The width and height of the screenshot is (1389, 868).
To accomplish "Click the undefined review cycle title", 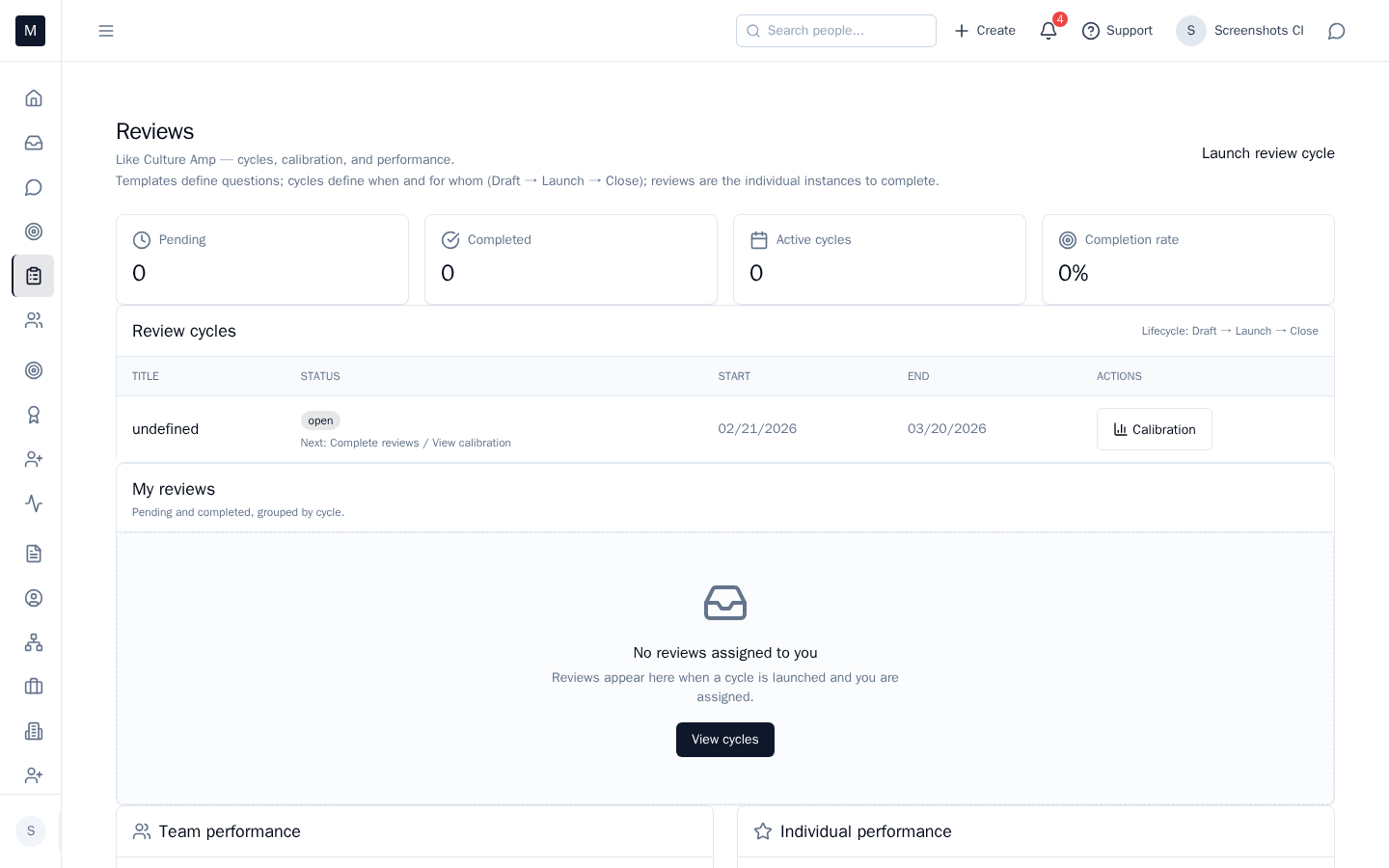I will point(165,429).
